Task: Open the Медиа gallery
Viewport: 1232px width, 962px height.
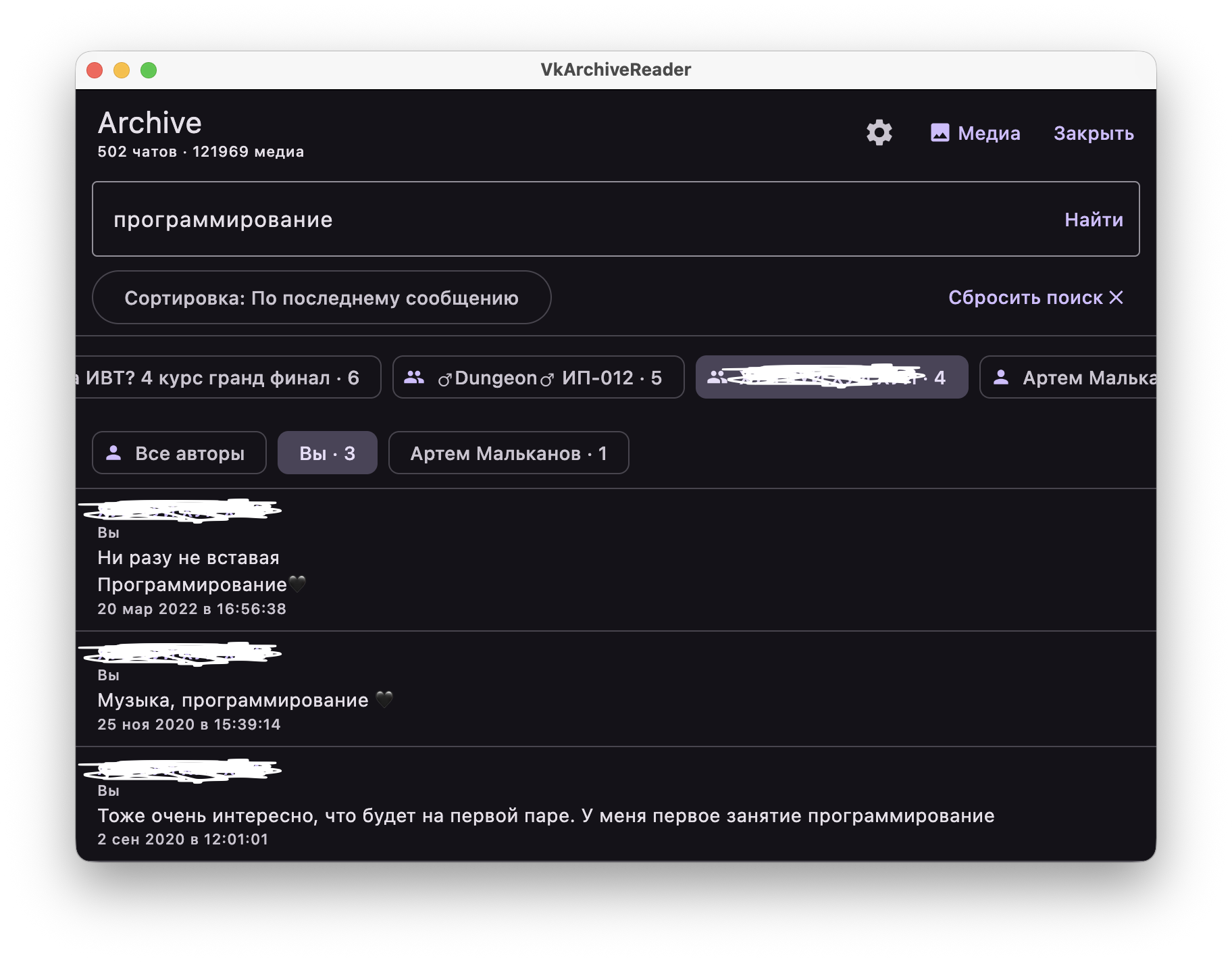Action: click(x=975, y=132)
